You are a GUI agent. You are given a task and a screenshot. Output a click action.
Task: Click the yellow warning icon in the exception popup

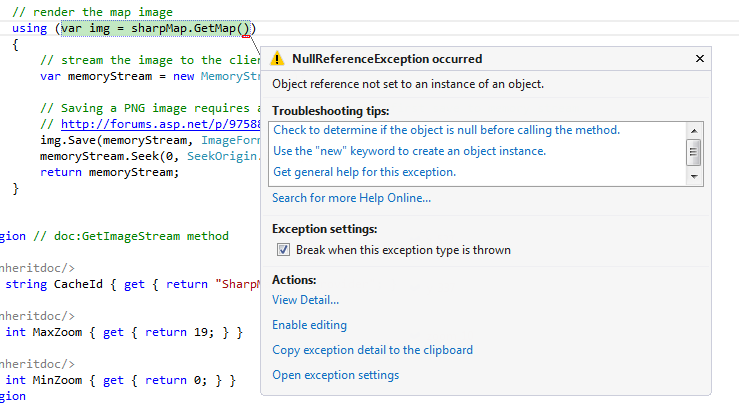(x=278, y=60)
